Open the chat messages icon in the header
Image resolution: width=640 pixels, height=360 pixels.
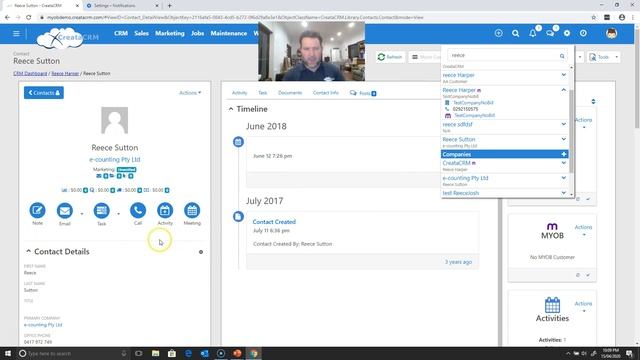550,33
